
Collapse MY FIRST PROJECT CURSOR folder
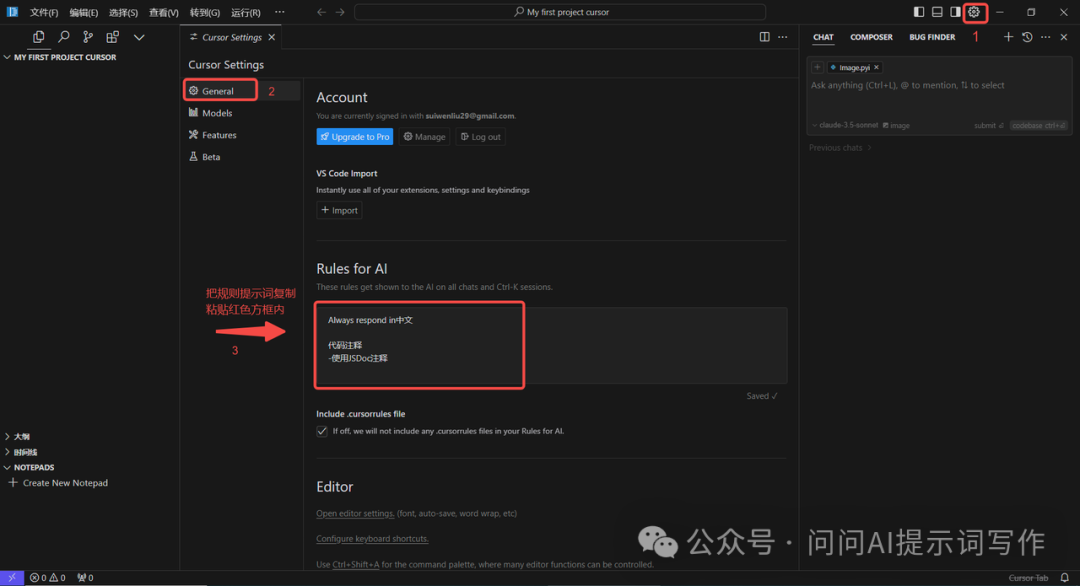pos(60,57)
